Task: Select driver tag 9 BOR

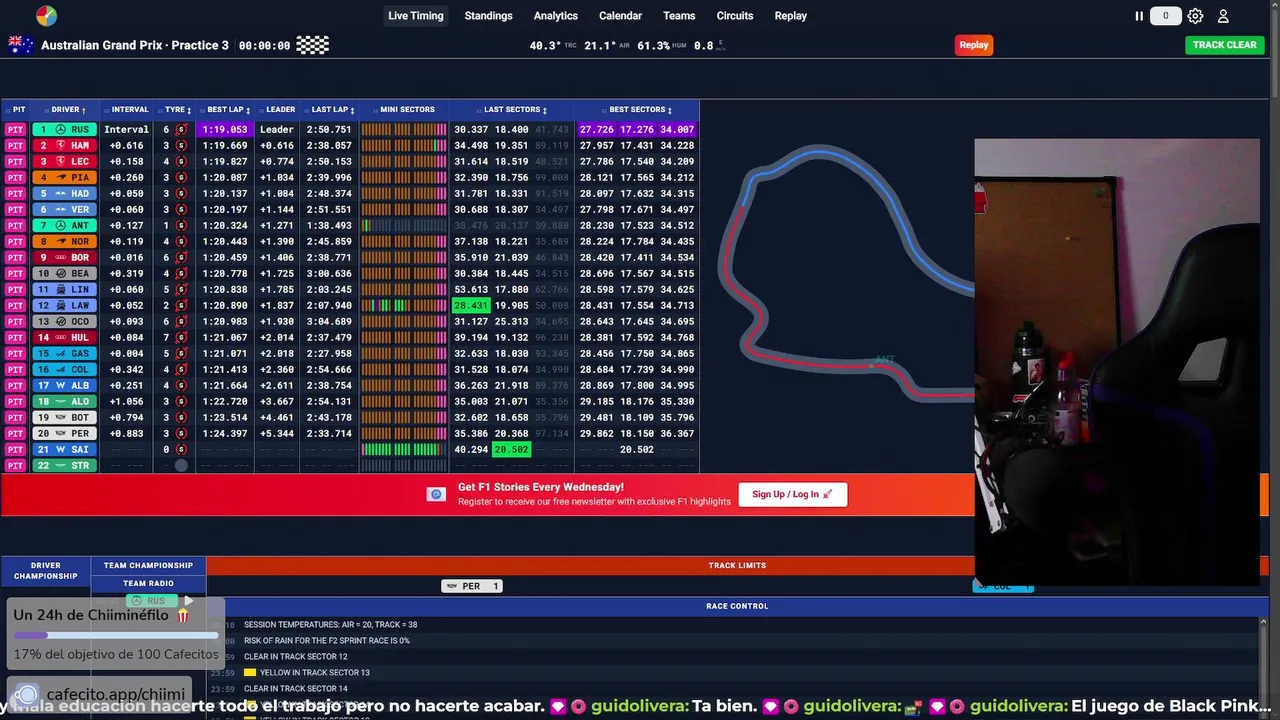Action: (65, 258)
